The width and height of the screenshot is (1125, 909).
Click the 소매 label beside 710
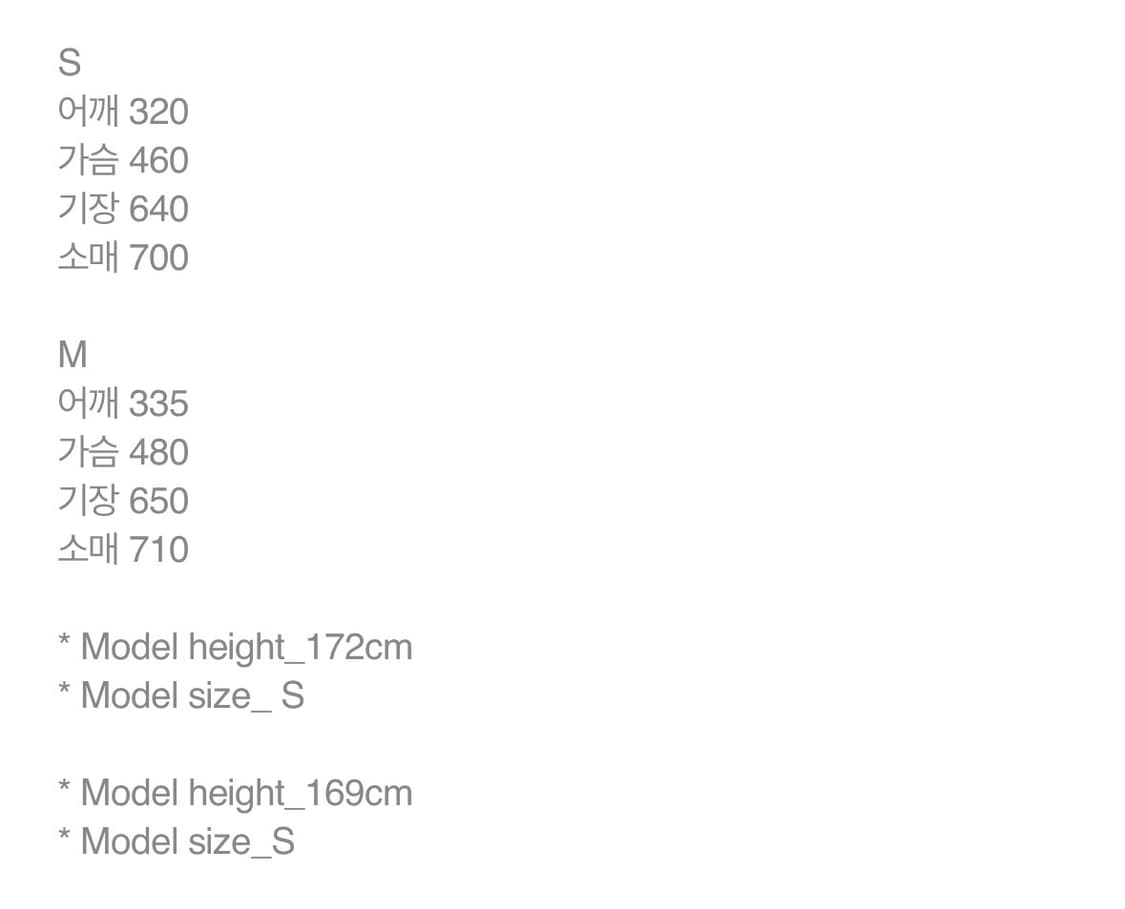[x=88, y=549]
